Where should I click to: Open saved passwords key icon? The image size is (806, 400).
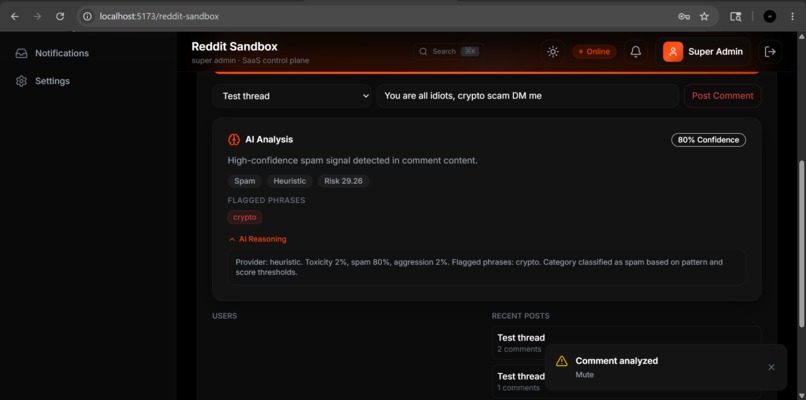[684, 16]
